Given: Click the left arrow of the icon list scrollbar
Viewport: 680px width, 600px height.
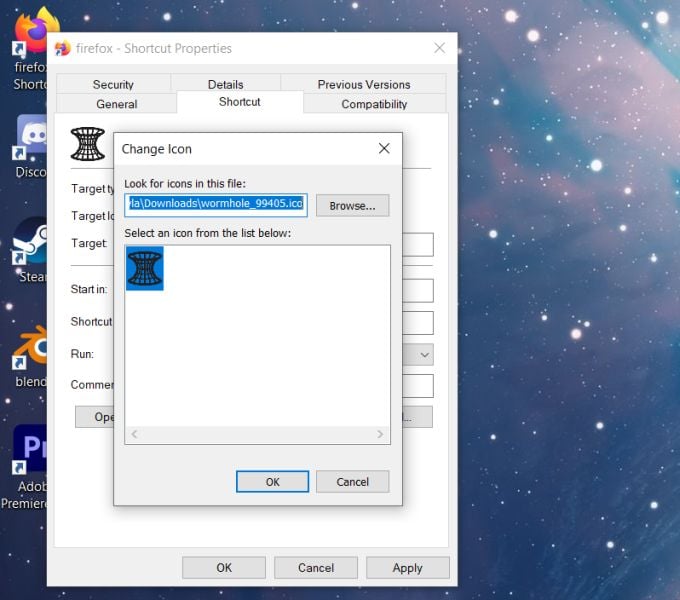Looking at the screenshot, I should 134,434.
